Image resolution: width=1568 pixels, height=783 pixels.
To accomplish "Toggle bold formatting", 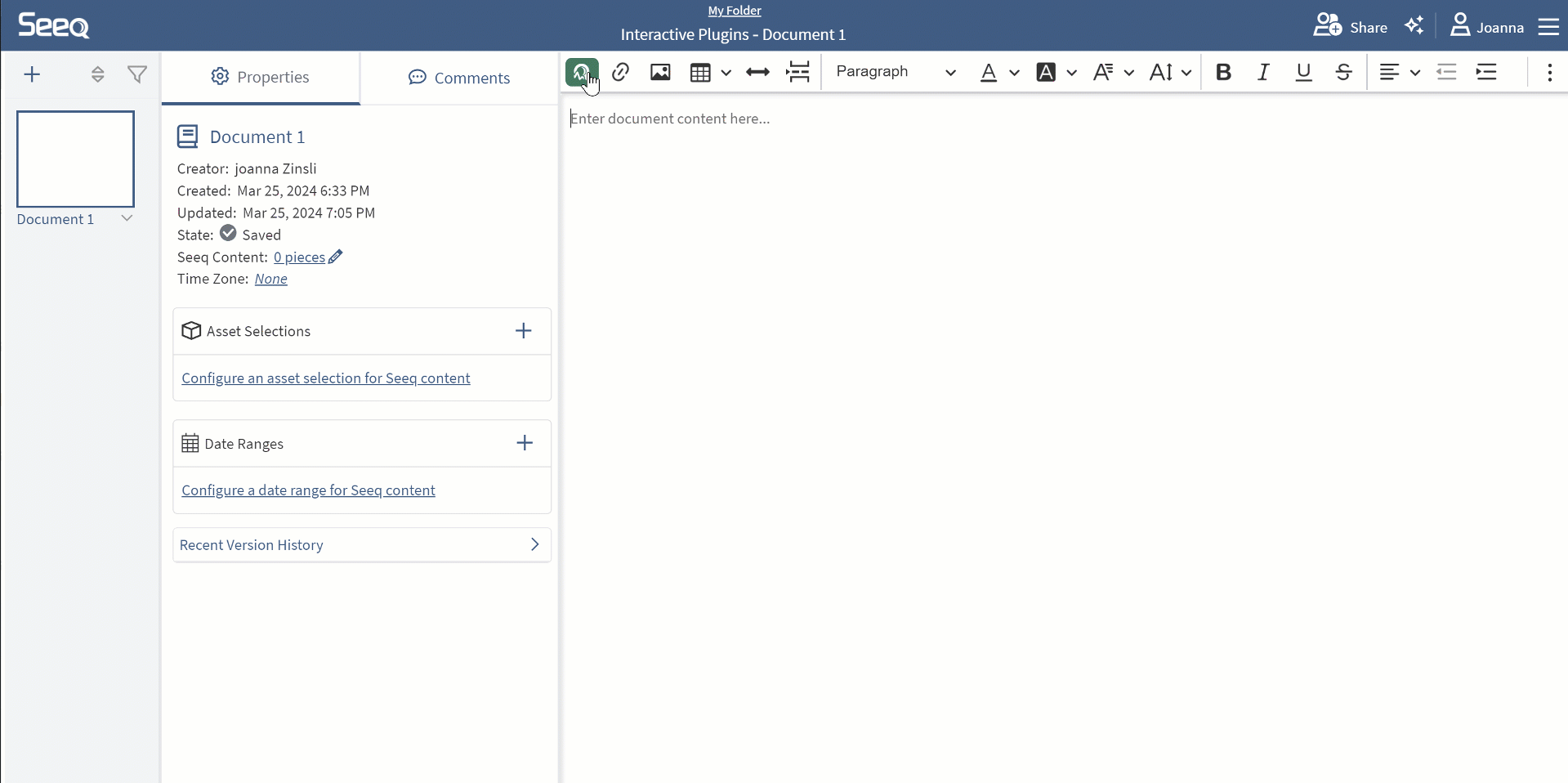I will 1223,73.
